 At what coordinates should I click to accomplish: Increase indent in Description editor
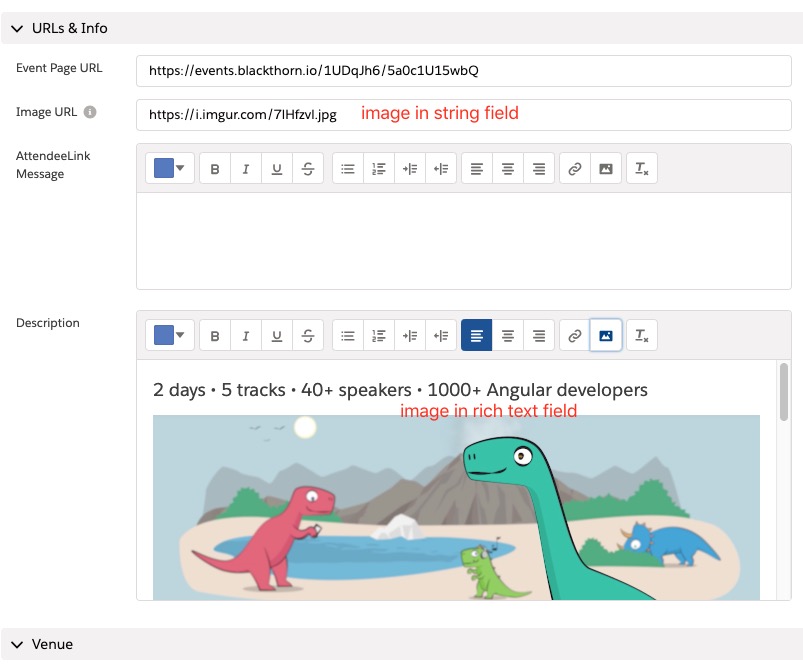click(x=410, y=335)
